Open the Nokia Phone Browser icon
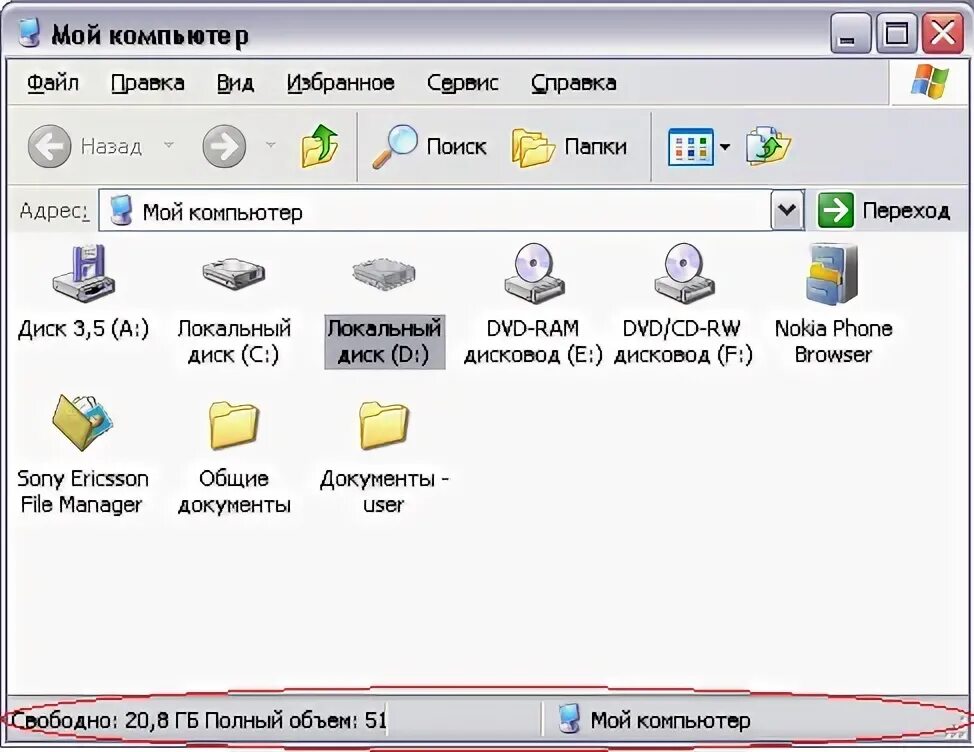 832,274
